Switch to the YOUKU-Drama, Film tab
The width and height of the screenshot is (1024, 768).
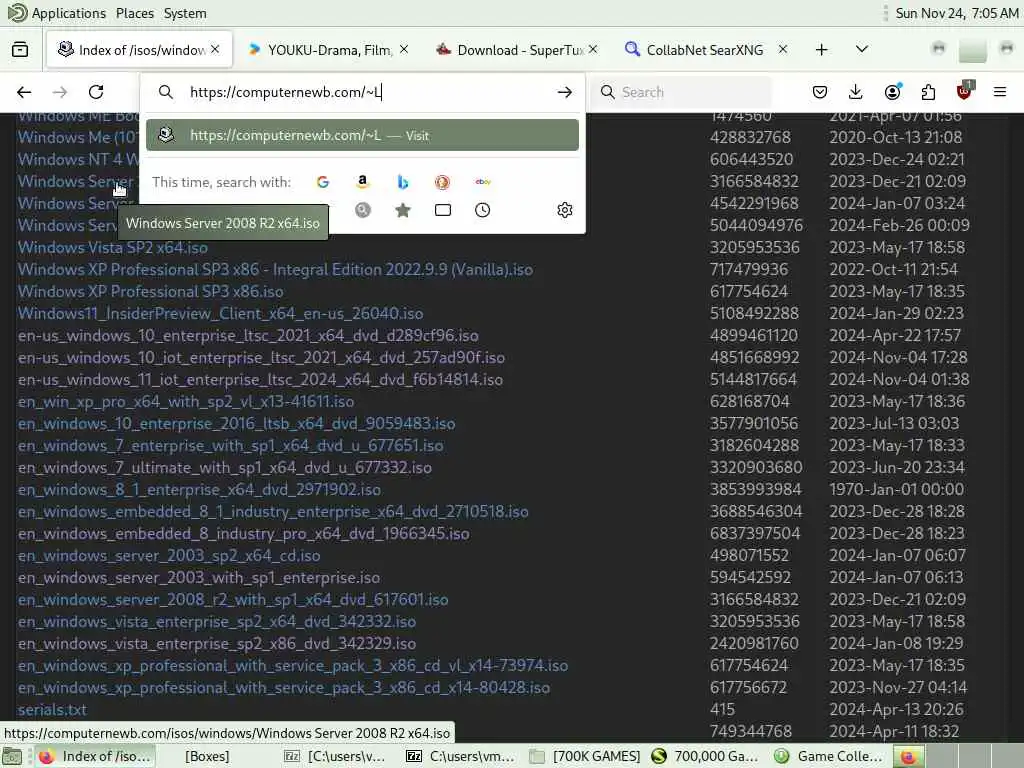point(328,50)
